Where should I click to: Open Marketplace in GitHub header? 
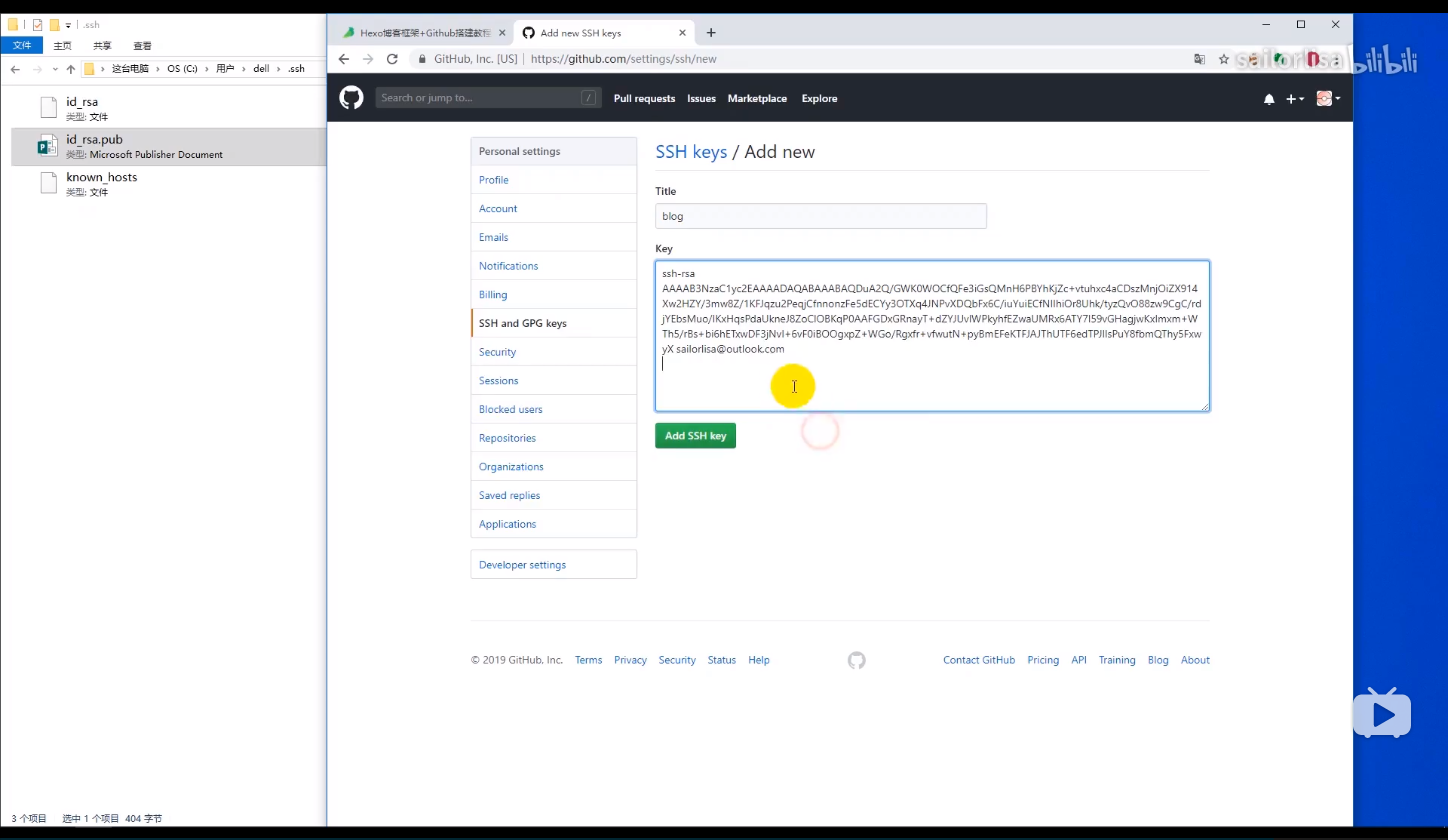[x=757, y=98]
